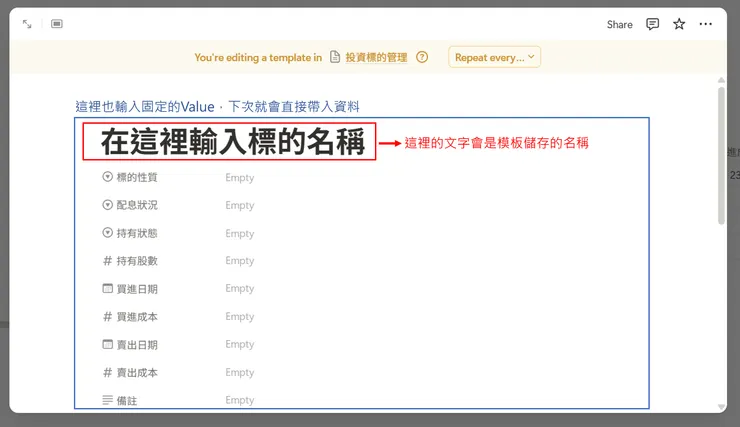Pick a date in 買進日期 Empty field
The image size is (740, 427).
[x=240, y=289]
